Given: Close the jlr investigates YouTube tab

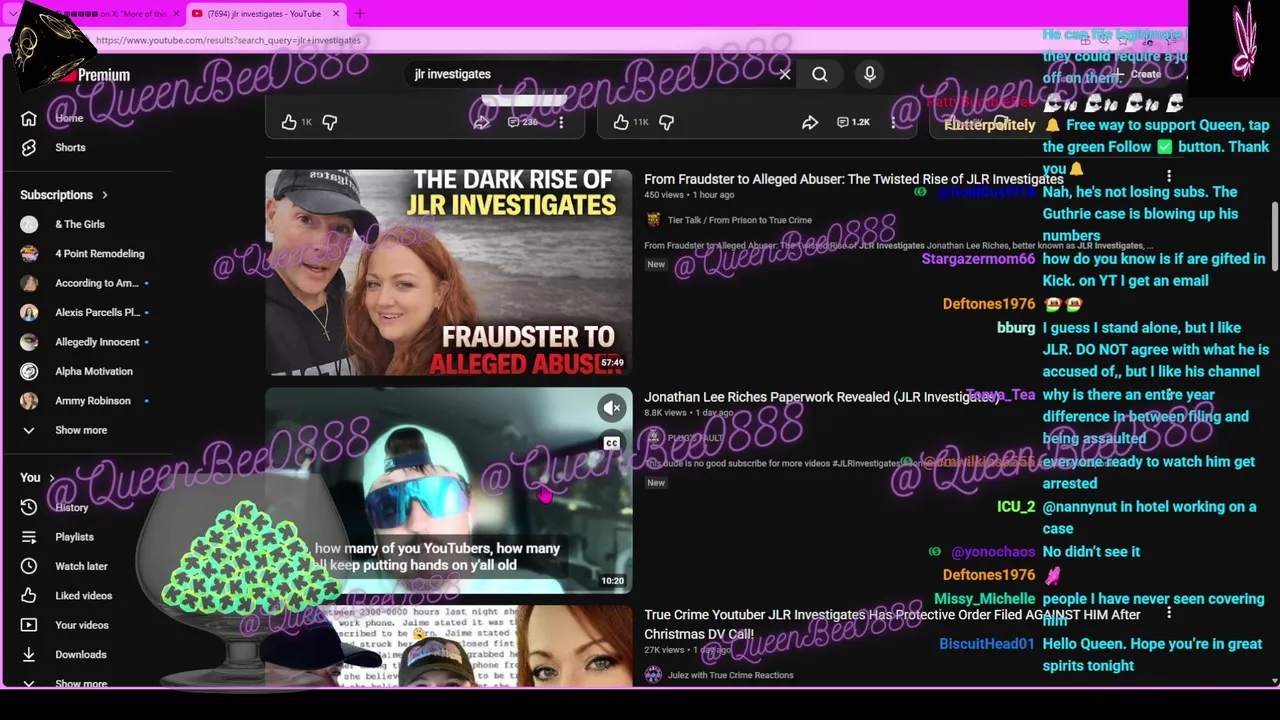Looking at the screenshot, I should coord(336,14).
